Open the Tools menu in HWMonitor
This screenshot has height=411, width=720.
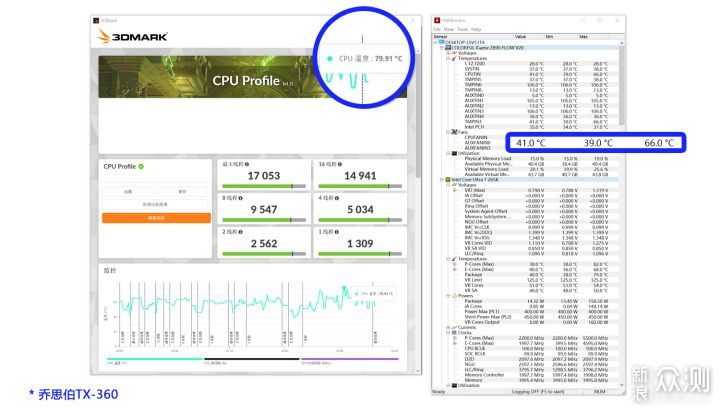point(462,29)
